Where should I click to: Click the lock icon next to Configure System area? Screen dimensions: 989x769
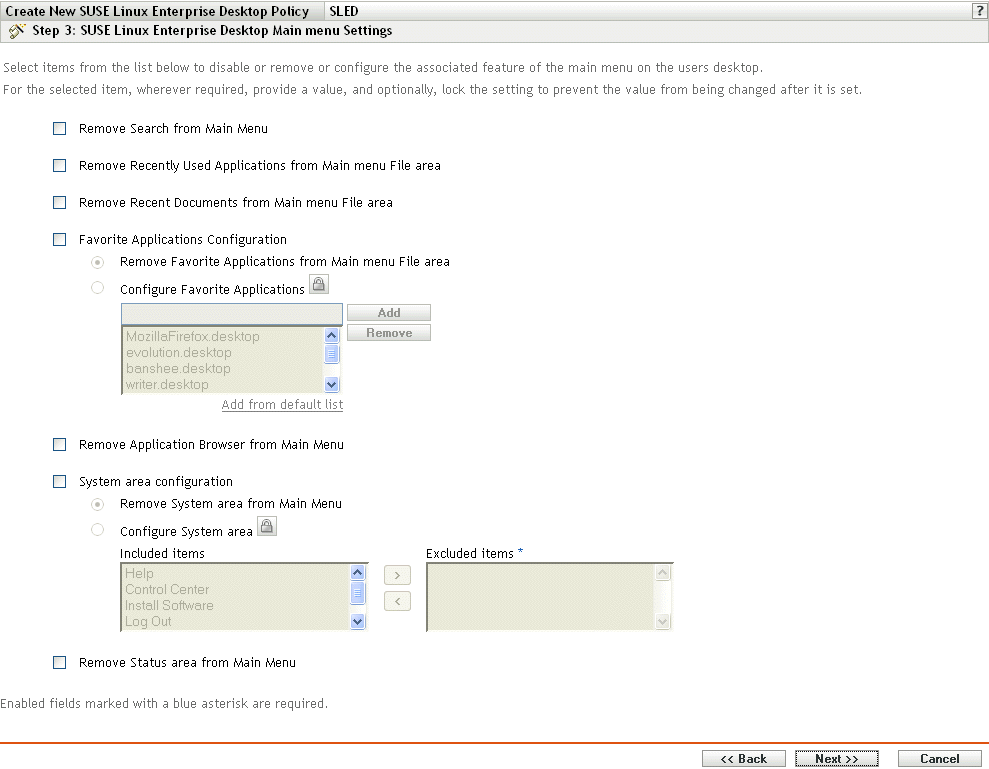click(x=266, y=527)
